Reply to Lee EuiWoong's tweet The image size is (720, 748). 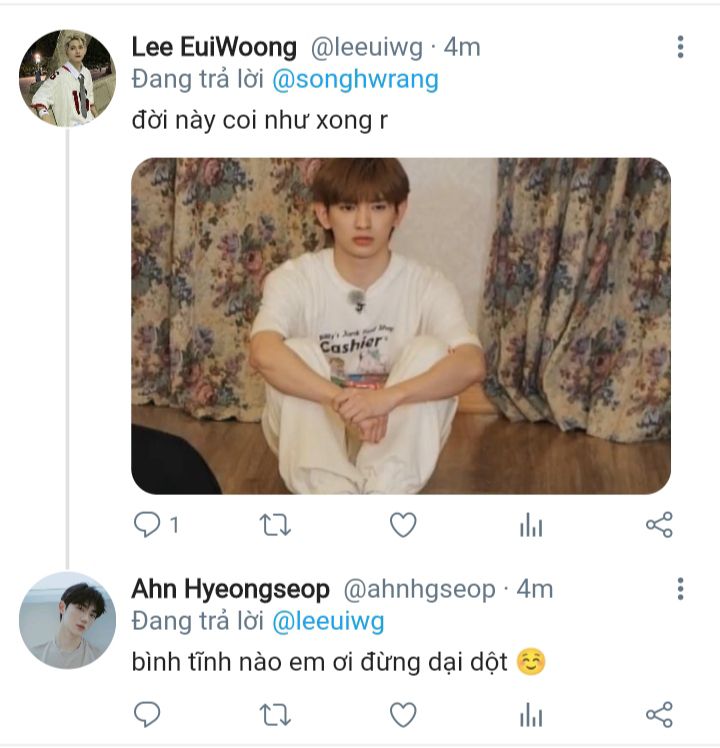tap(148, 524)
